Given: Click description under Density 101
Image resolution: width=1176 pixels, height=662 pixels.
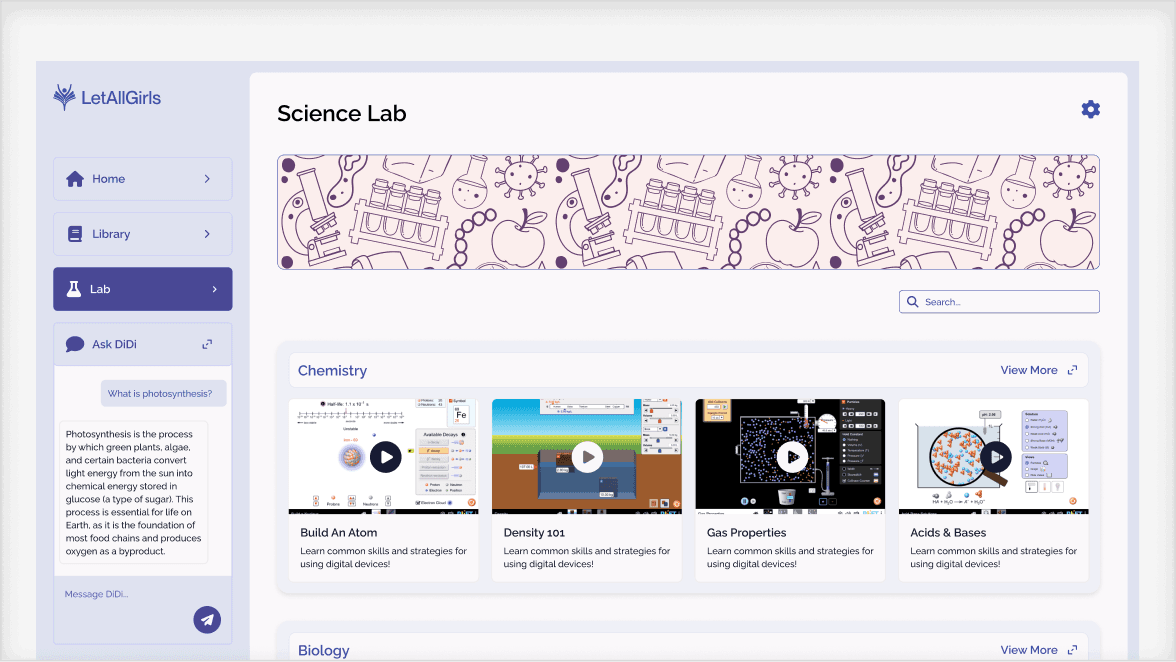Looking at the screenshot, I should pyautogui.click(x=586, y=557).
